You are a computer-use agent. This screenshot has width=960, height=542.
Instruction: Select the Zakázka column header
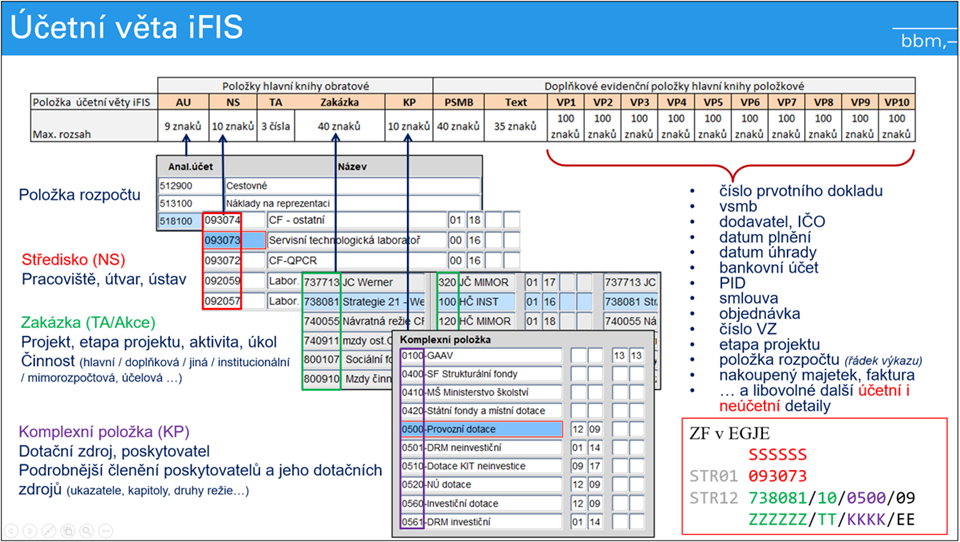point(339,102)
